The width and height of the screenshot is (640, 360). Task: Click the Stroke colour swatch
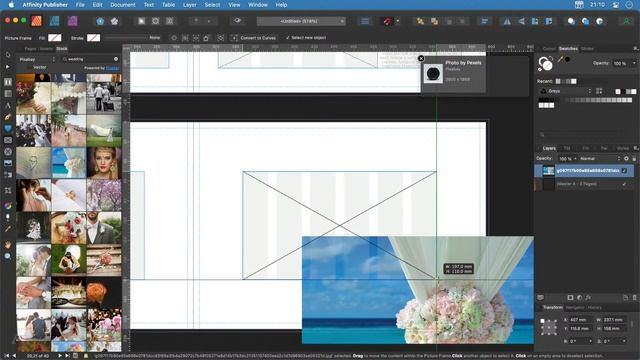pos(93,38)
